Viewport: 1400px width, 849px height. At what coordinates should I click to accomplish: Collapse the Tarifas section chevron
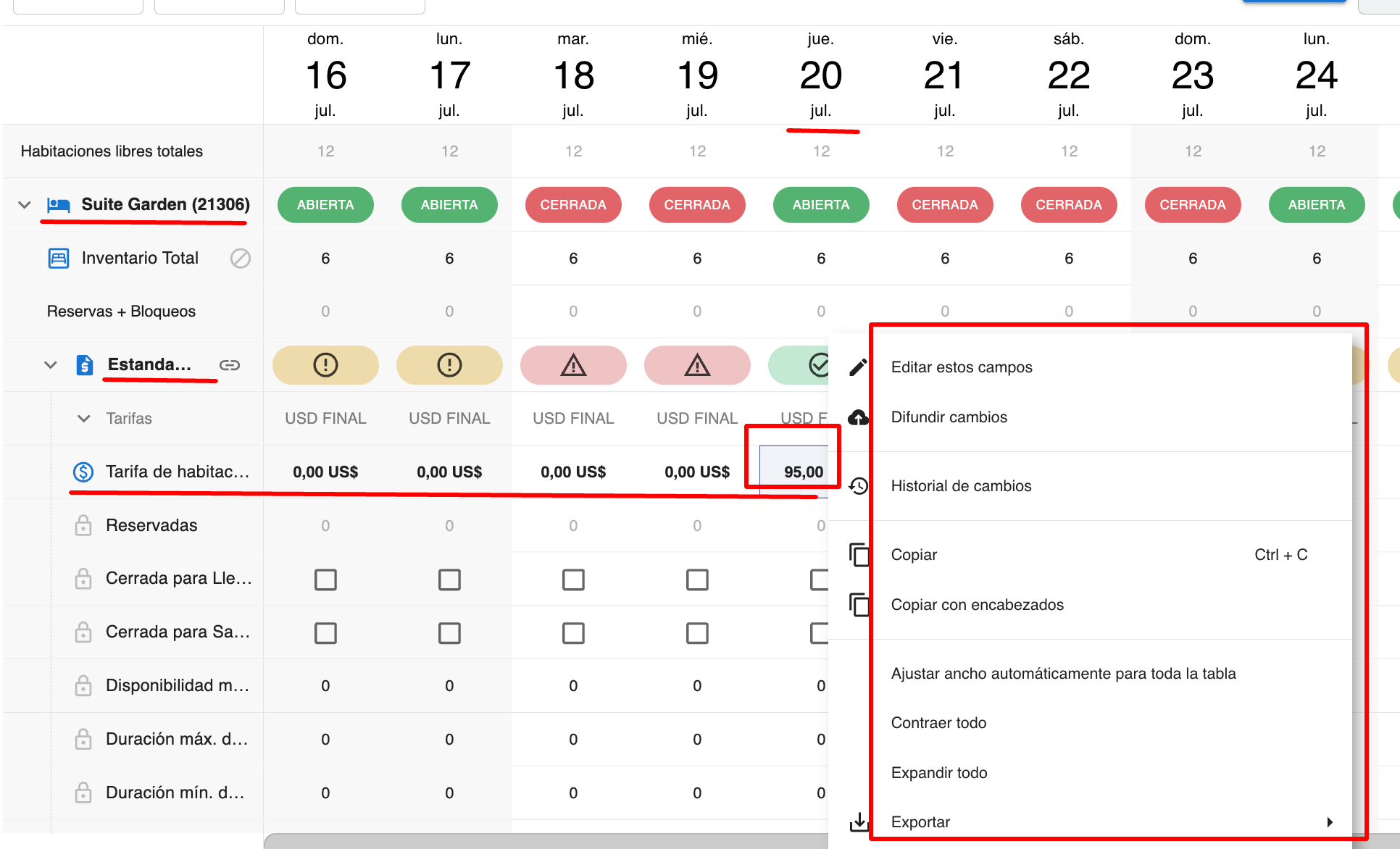(x=84, y=419)
